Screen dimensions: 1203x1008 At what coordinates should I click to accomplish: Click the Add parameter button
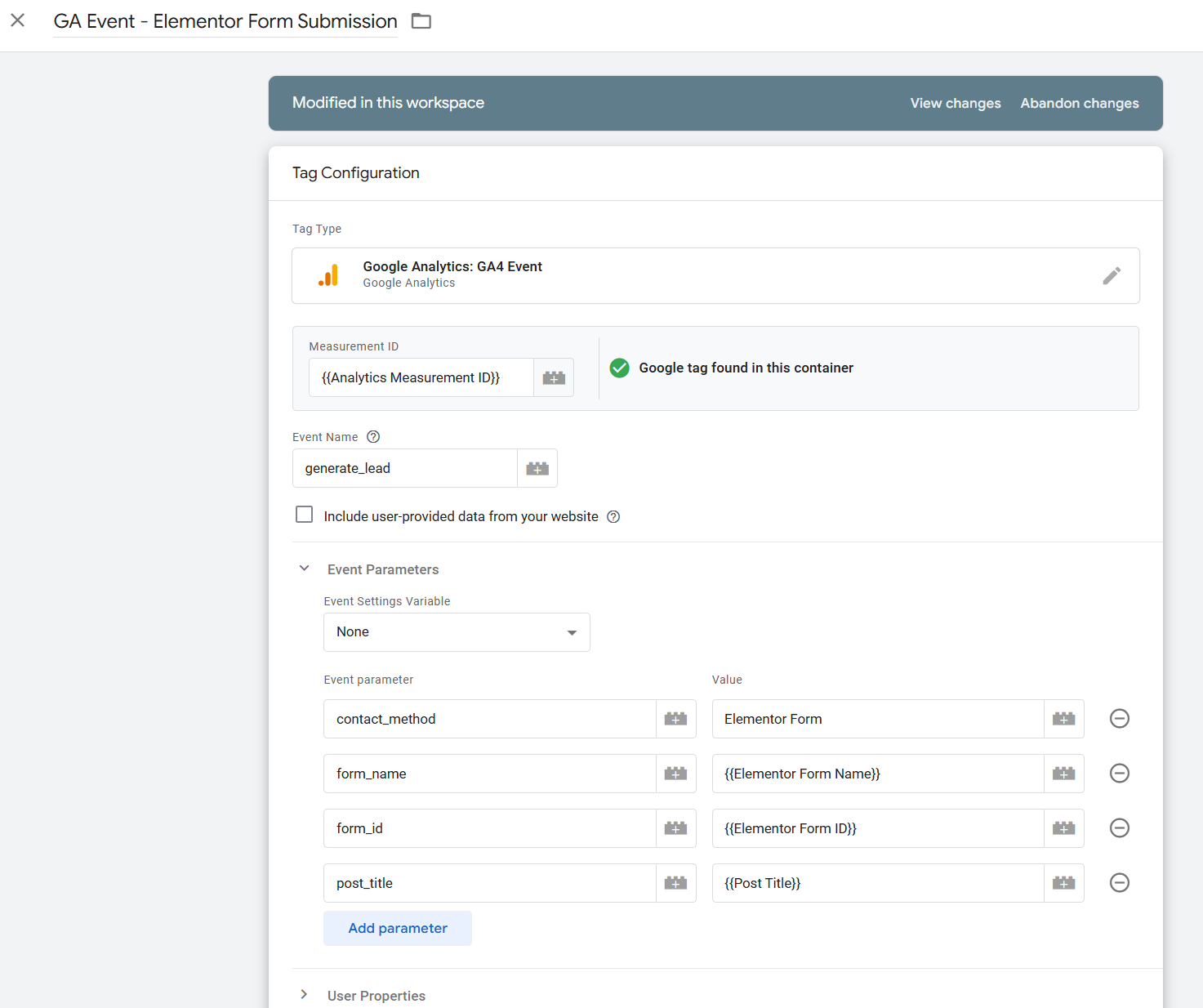click(397, 928)
